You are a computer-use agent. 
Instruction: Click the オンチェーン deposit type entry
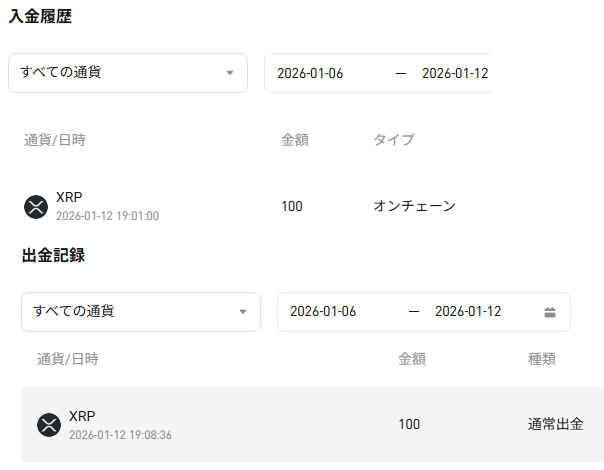click(x=414, y=206)
